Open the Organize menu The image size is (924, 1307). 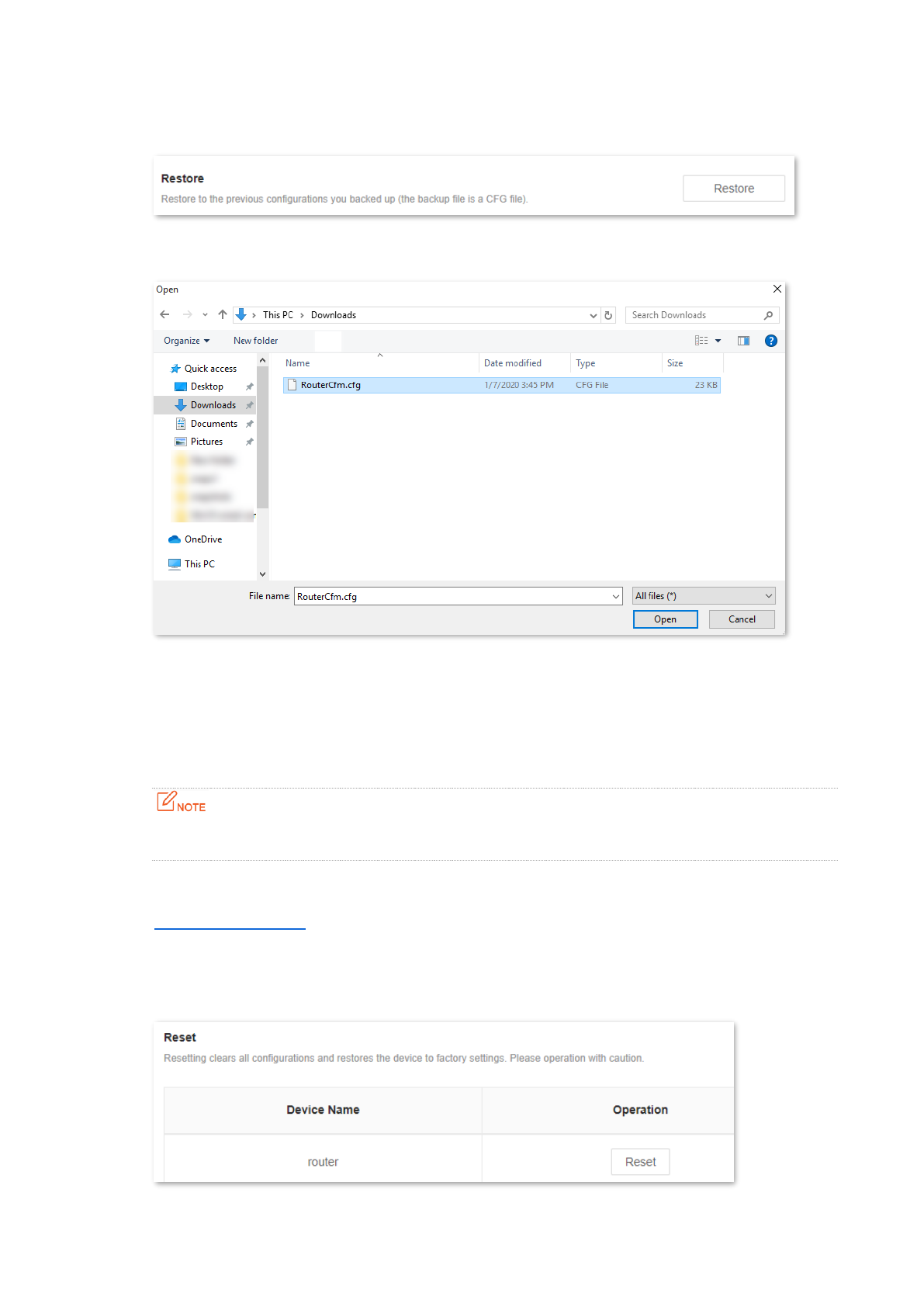(186, 341)
